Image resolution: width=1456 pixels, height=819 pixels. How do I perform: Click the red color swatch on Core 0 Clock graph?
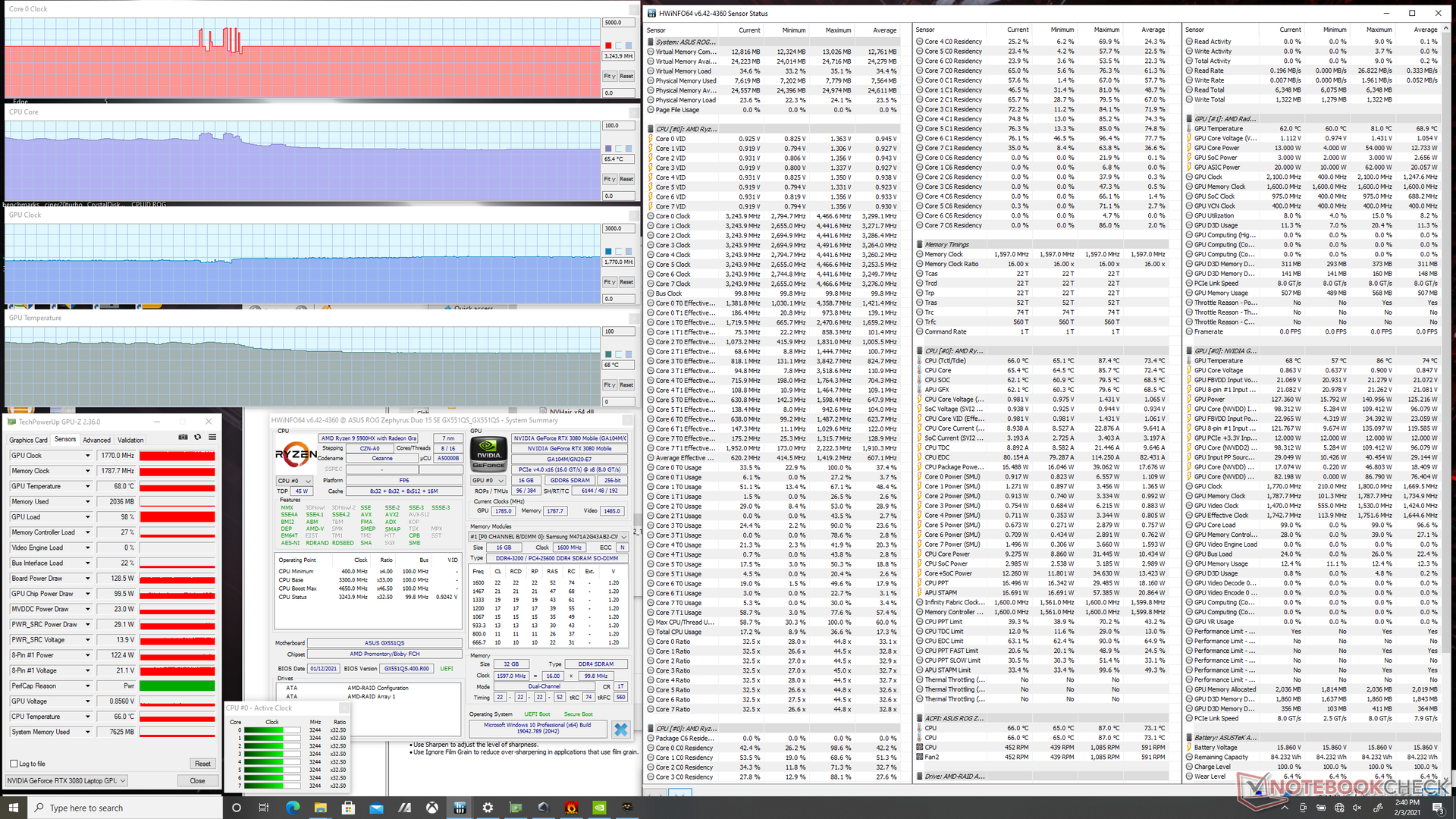click(x=608, y=45)
